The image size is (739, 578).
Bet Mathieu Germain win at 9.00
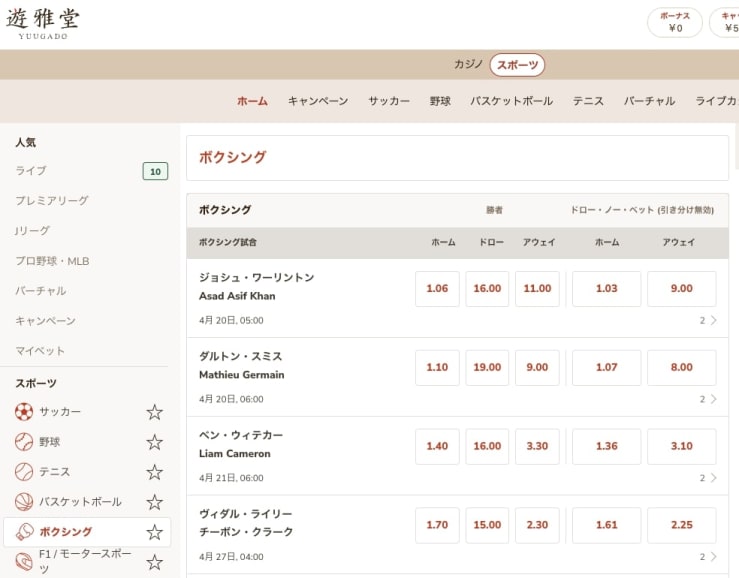click(537, 367)
